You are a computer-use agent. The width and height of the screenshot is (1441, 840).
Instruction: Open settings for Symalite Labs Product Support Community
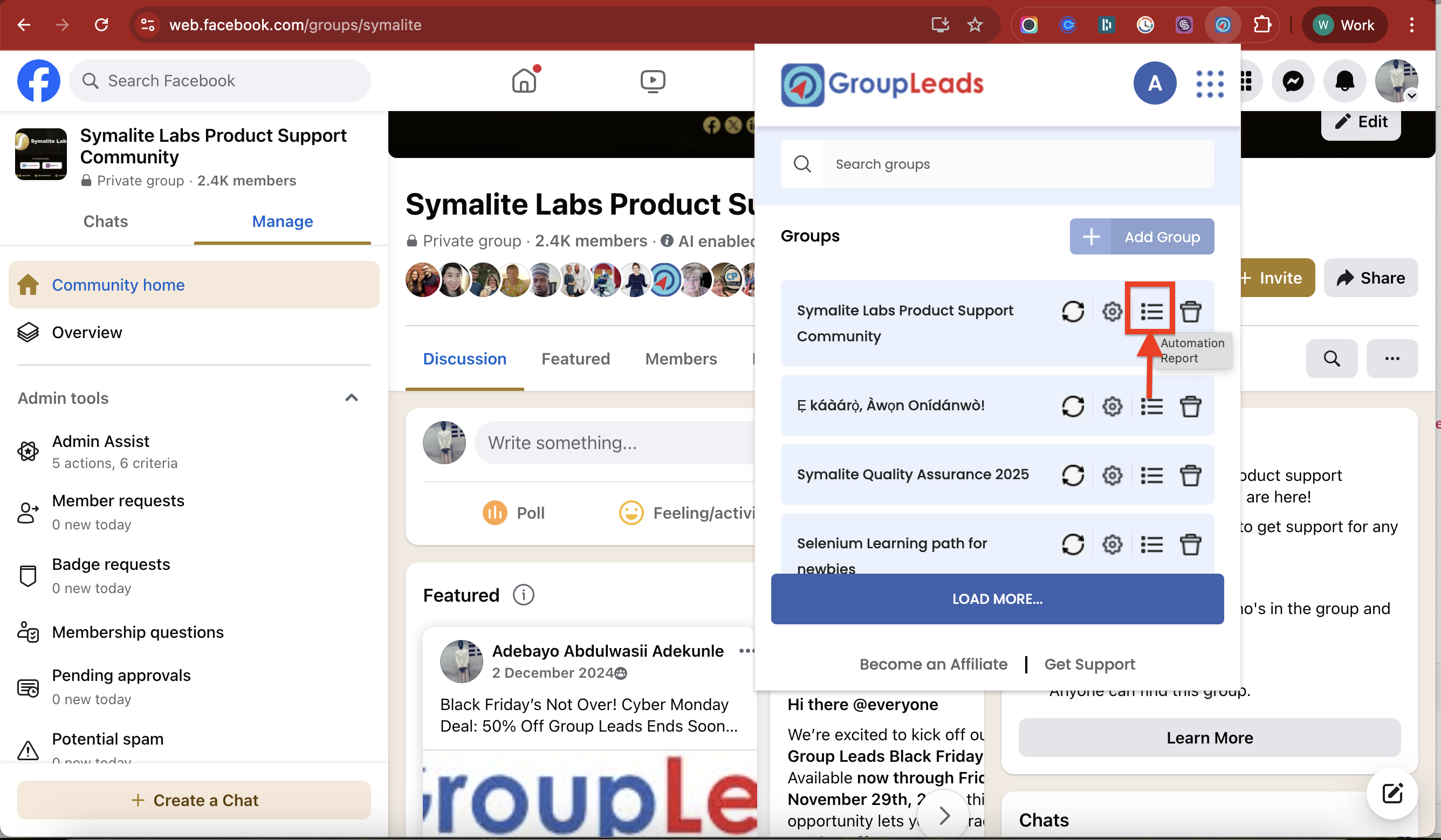pos(1111,312)
